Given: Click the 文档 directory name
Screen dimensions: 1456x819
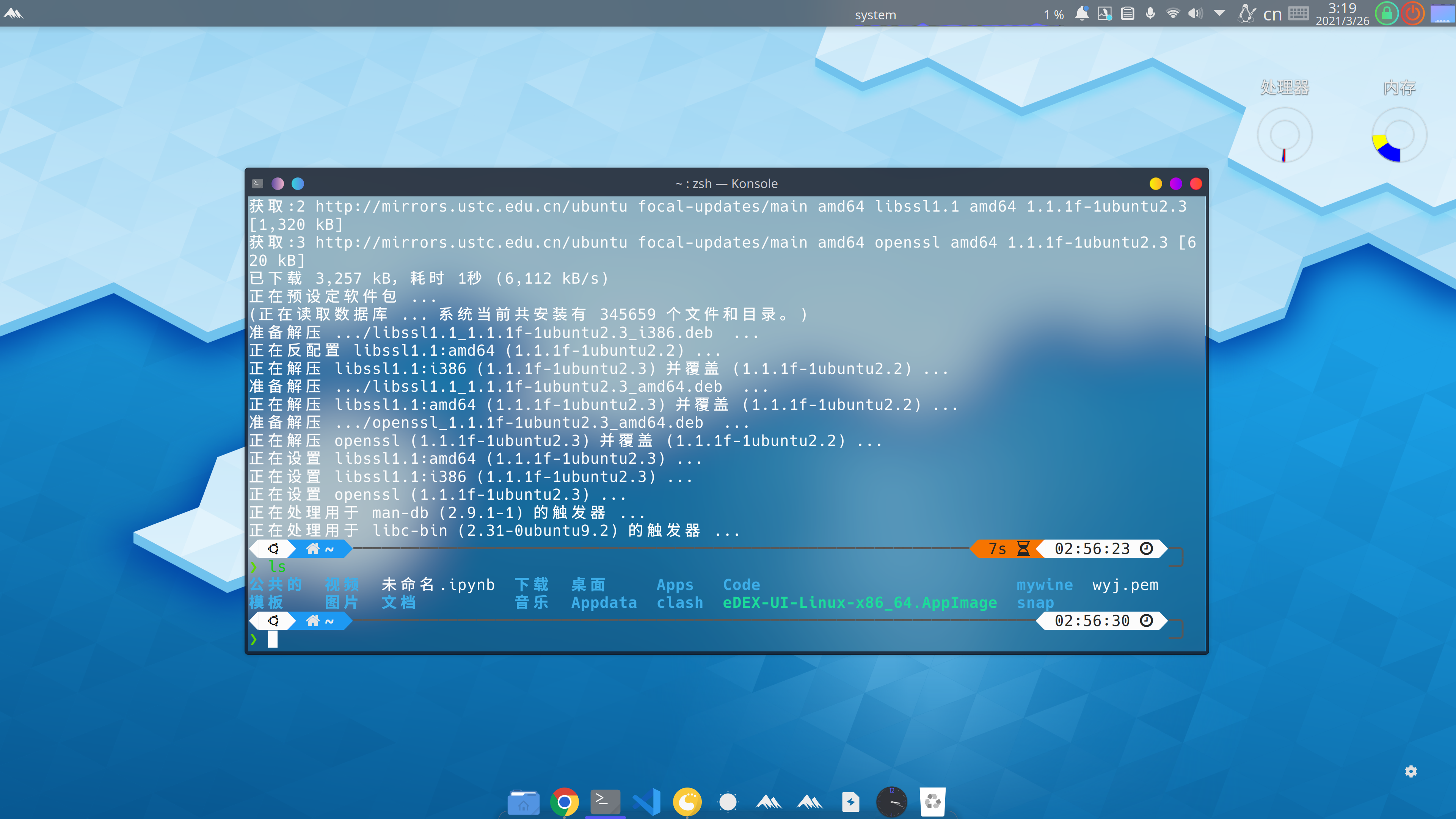Looking at the screenshot, I should 399,602.
